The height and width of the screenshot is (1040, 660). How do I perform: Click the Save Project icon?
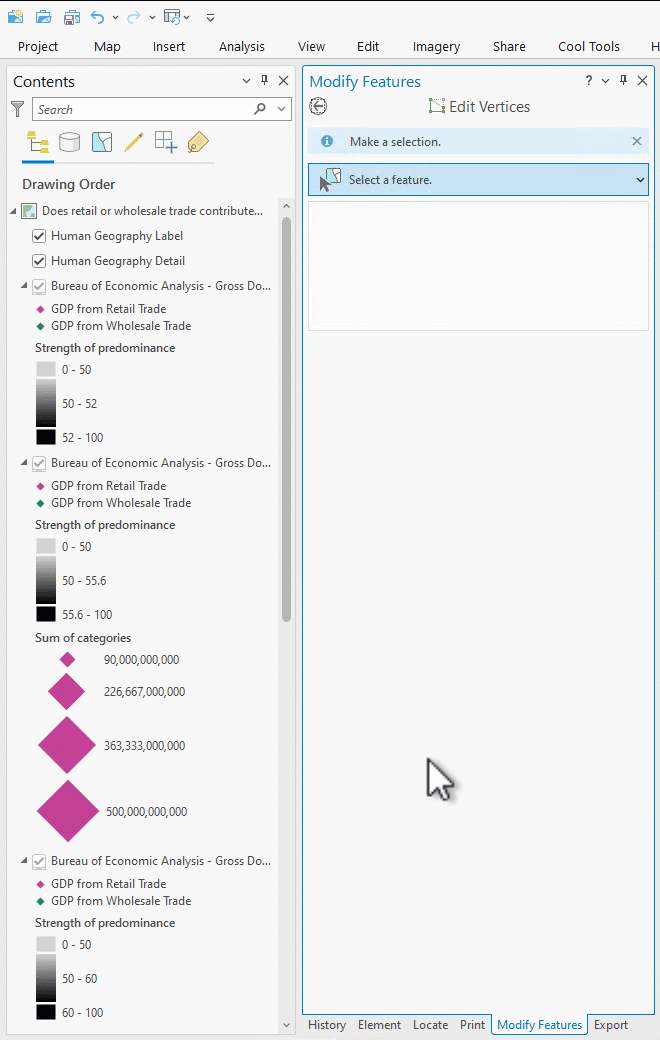(x=72, y=17)
